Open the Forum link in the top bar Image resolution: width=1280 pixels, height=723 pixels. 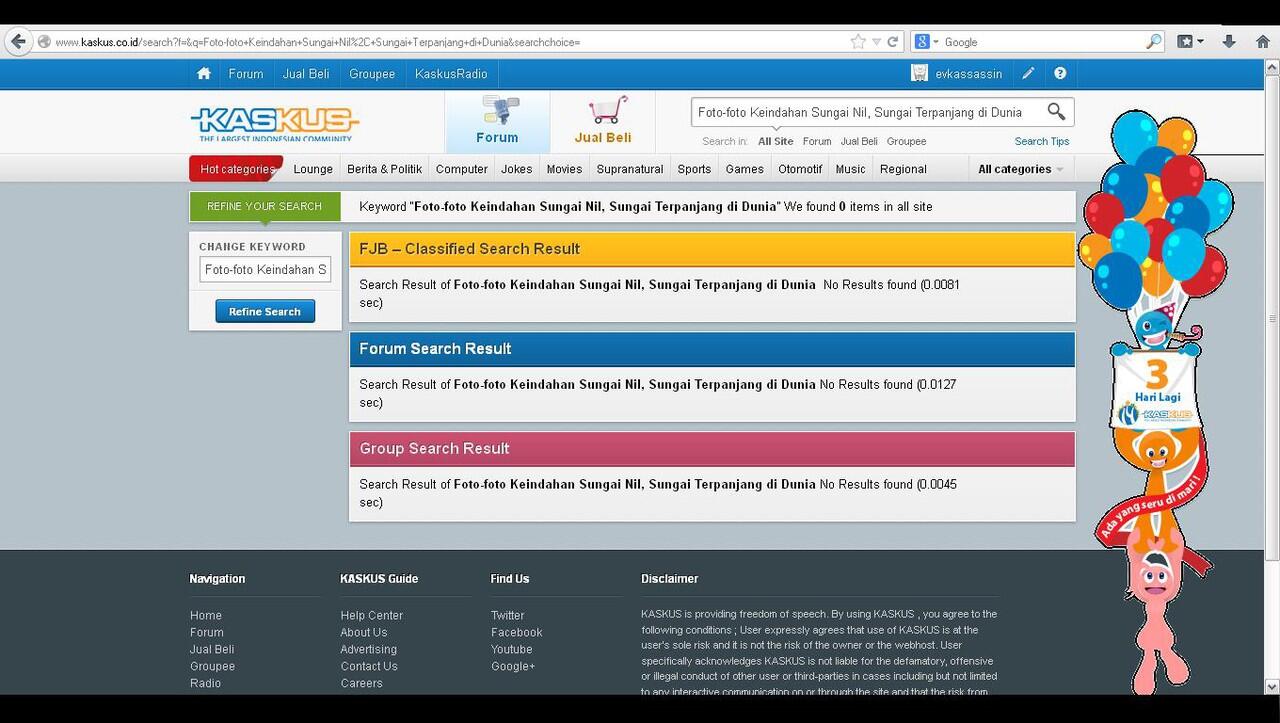click(x=246, y=74)
